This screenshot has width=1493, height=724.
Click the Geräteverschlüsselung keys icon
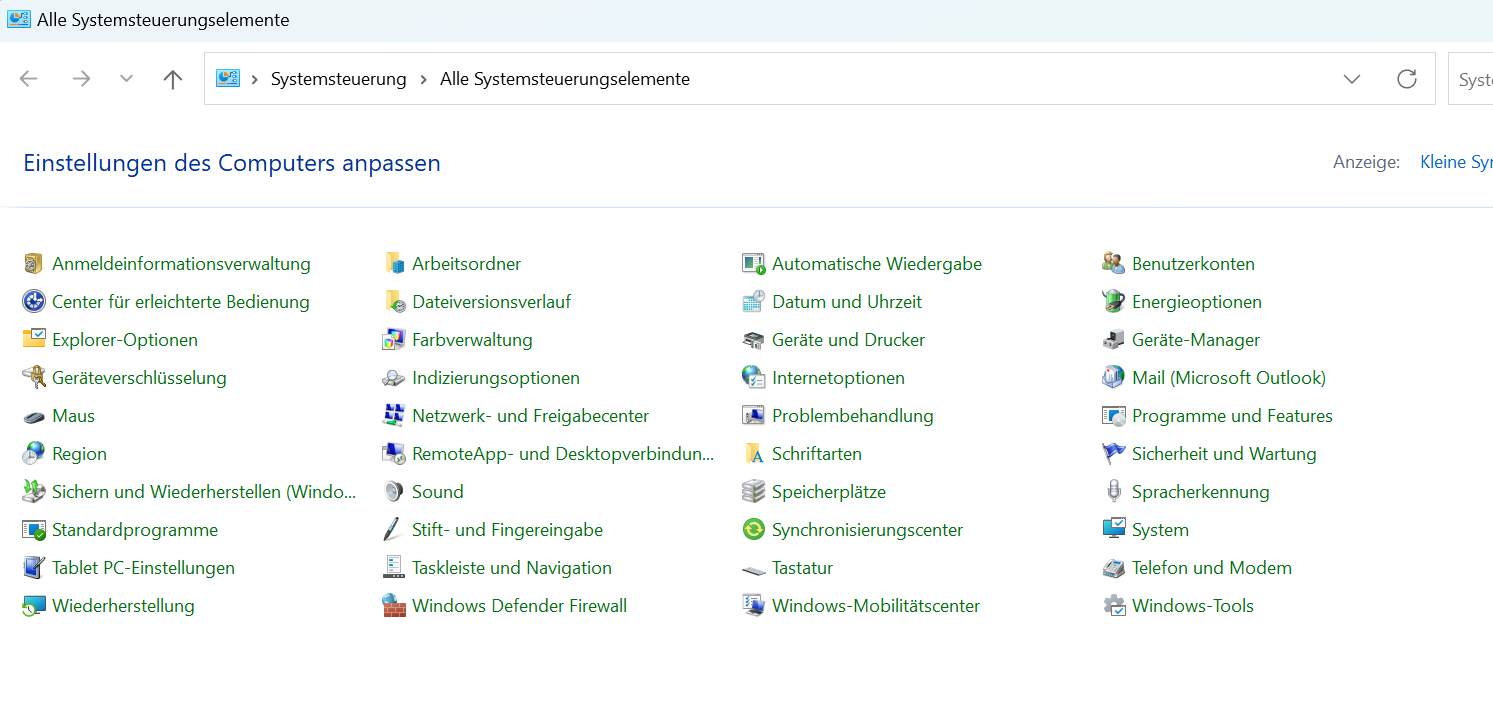pos(34,378)
